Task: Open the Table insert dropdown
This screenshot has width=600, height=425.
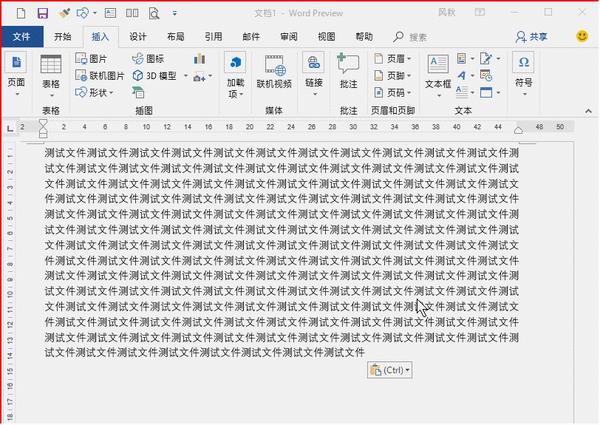Action: point(50,73)
